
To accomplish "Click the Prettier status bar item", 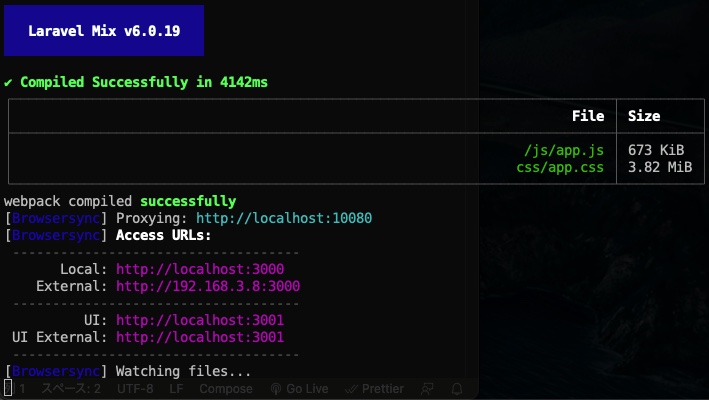I will click(x=374, y=389).
